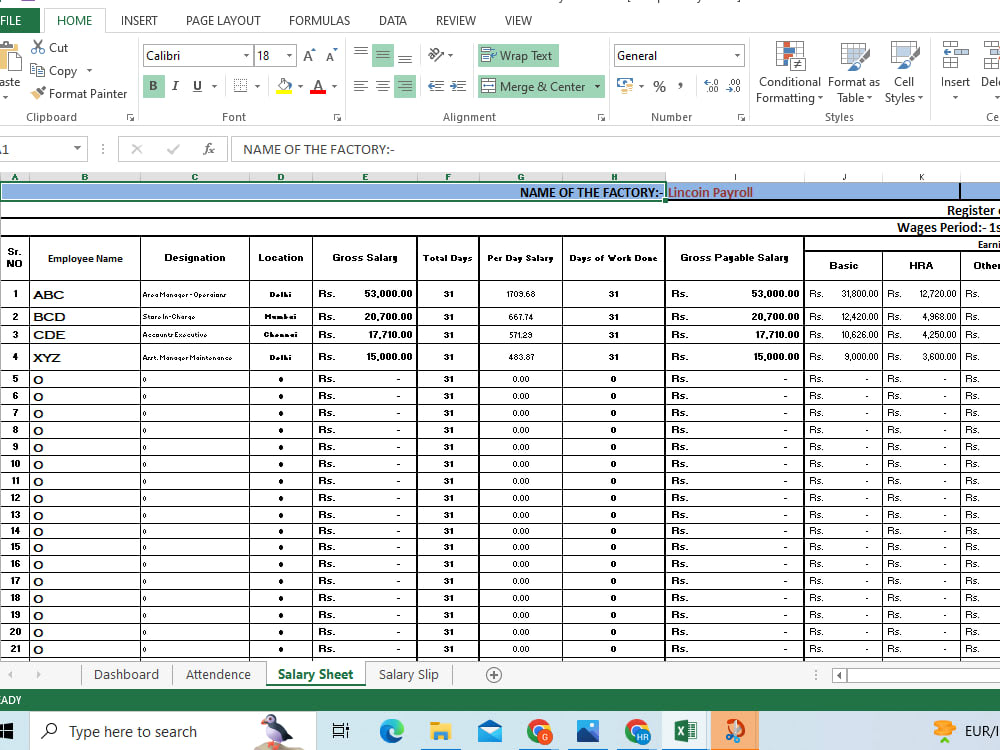The height and width of the screenshot is (750, 1000).
Task: Toggle Merge & Center for the selection
Action: point(534,86)
